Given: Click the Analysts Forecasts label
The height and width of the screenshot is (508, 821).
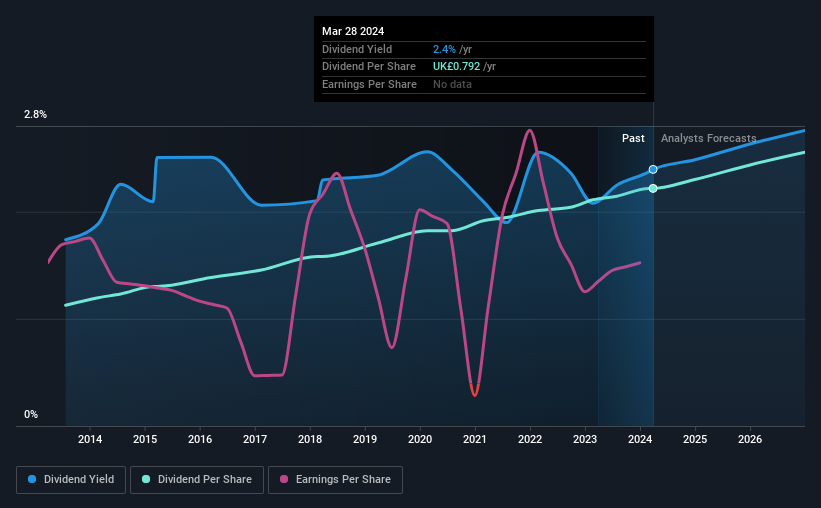Looking at the screenshot, I should [x=708, y=138].
